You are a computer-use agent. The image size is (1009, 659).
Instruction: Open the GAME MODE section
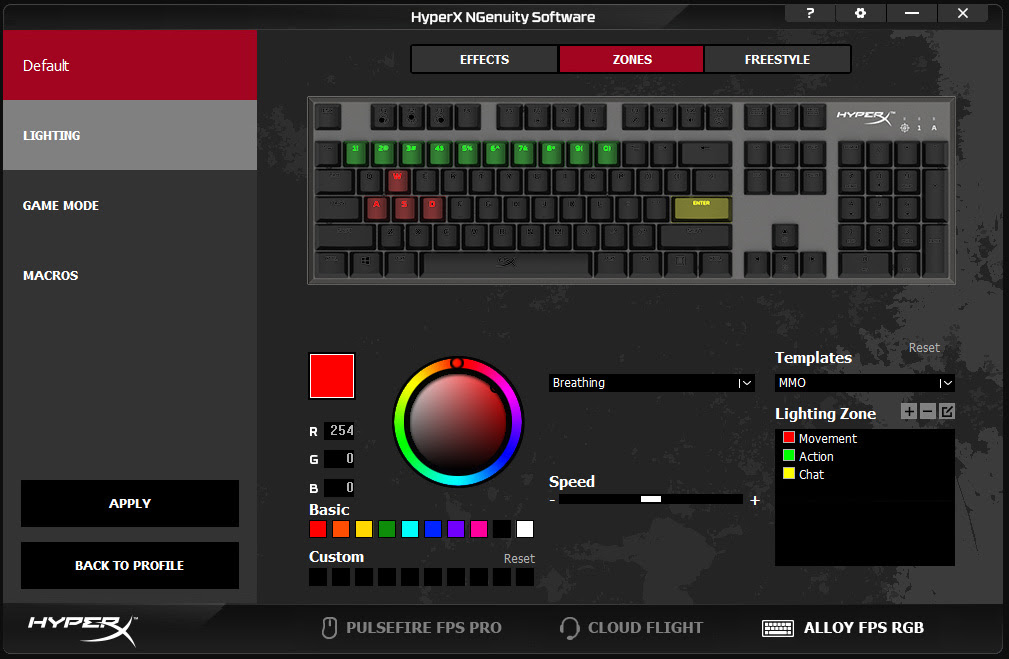tap(61, 205)
